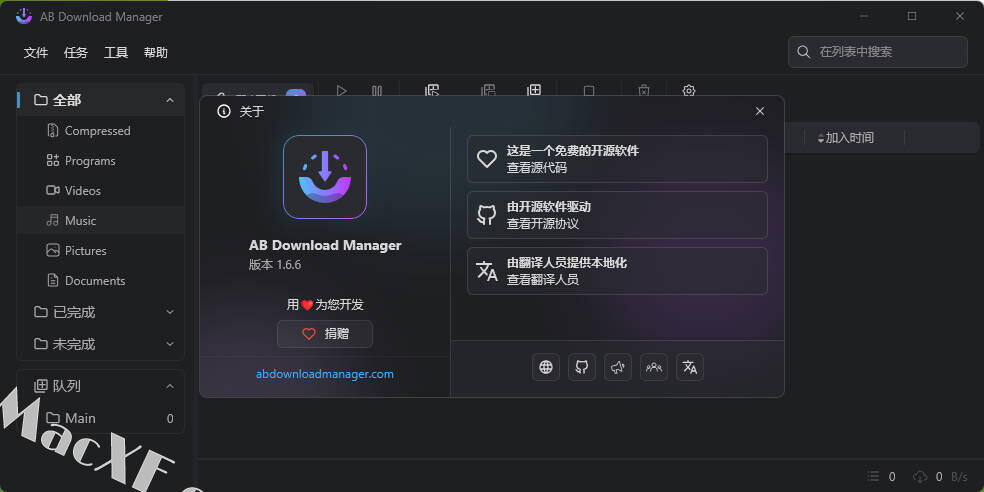Screen dimensions: 984x492
Task: Click the pause toolbar icon
Action: (377, 91)
